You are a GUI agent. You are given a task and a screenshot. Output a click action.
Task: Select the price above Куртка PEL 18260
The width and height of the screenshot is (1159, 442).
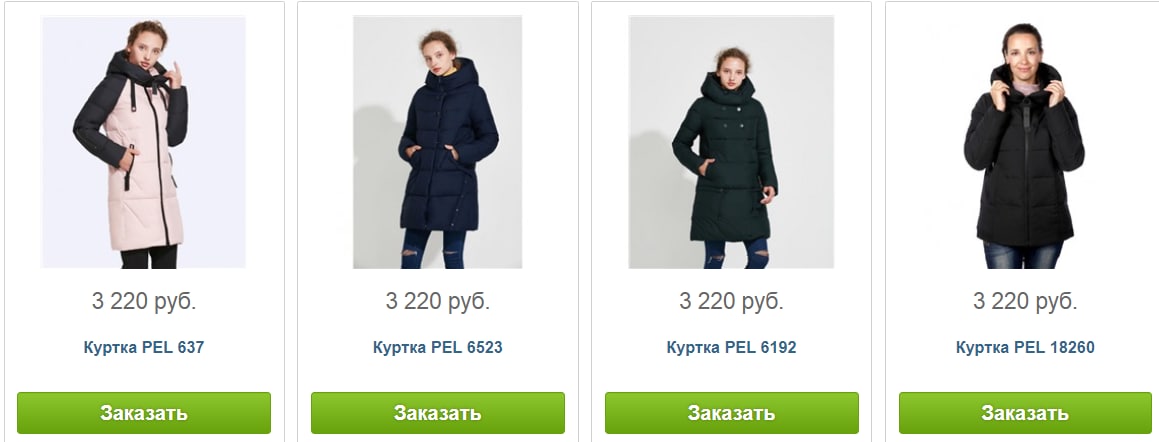1025,302
